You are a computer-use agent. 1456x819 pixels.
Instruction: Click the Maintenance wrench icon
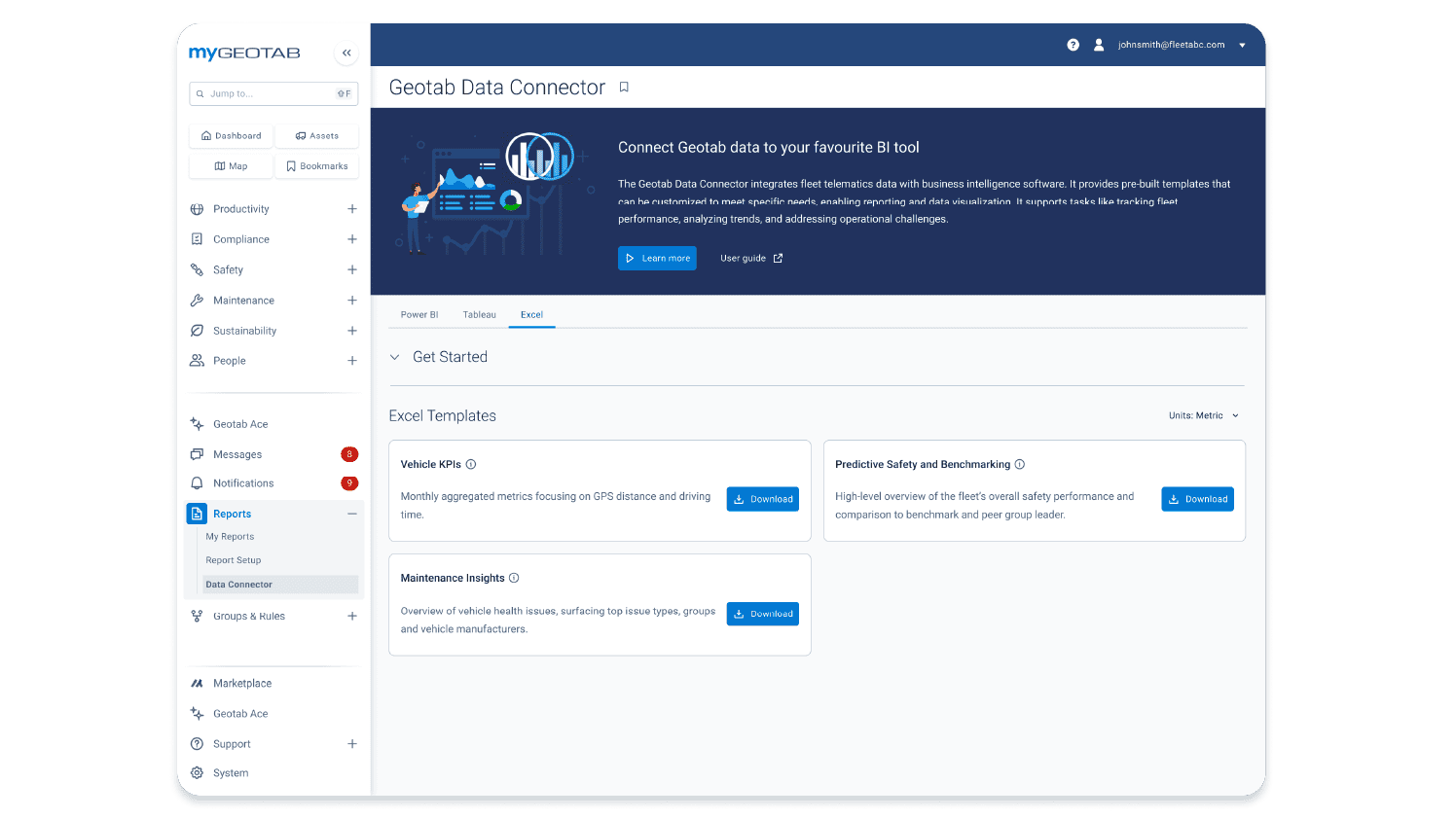197,301
